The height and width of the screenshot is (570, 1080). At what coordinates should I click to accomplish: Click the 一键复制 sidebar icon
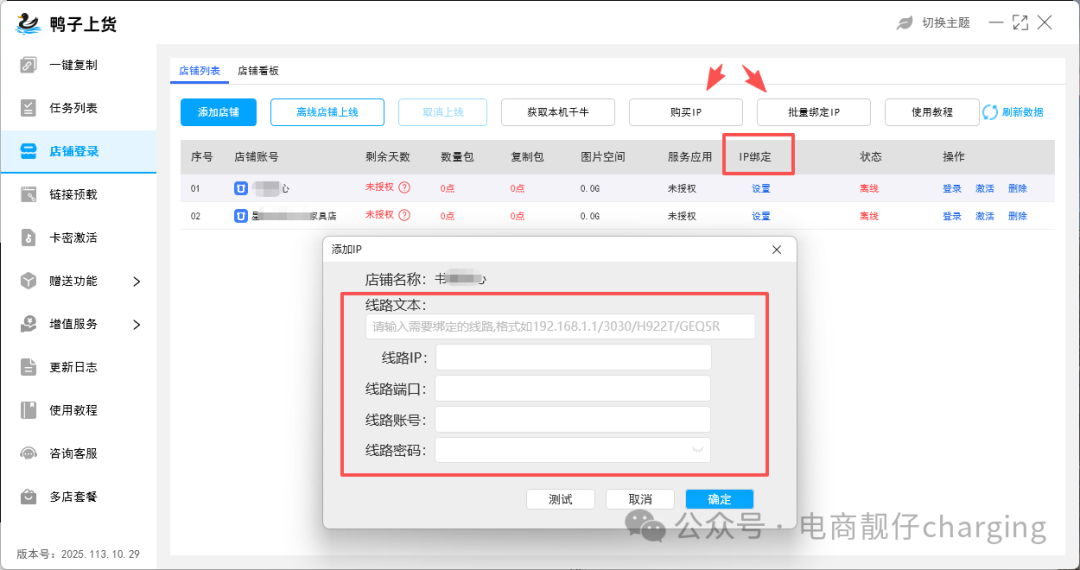tap(28, 65)
